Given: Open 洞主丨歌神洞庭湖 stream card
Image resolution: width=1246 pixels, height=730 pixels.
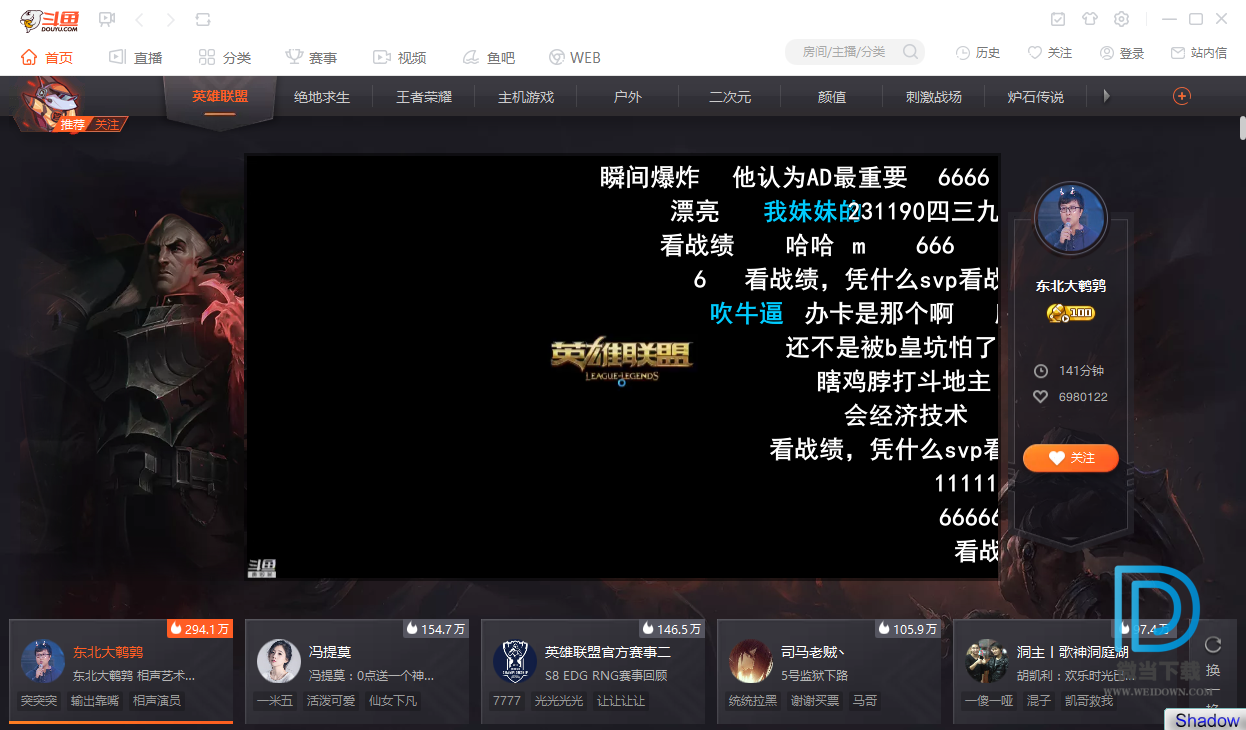Looking at the screenshot, I should point(1065,669).
